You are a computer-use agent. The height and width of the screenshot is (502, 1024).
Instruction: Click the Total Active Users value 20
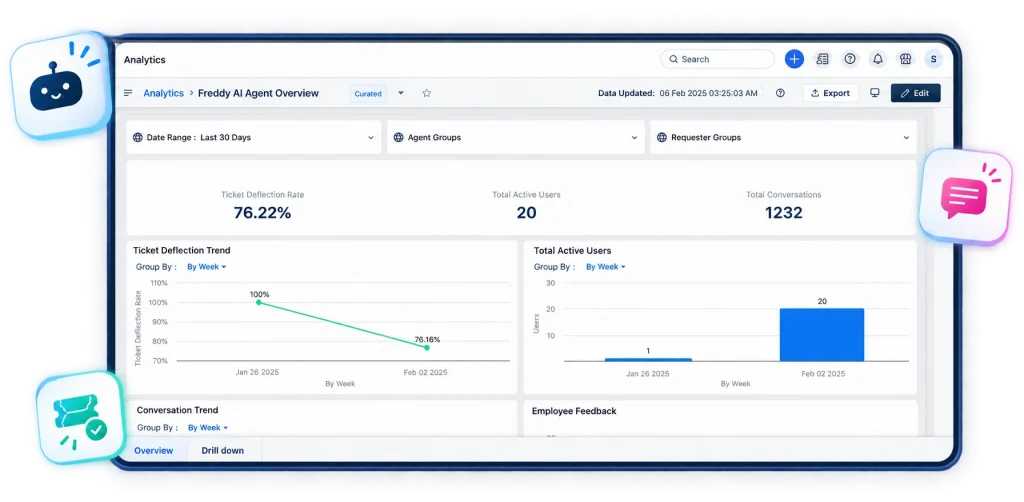coord(526,213)
